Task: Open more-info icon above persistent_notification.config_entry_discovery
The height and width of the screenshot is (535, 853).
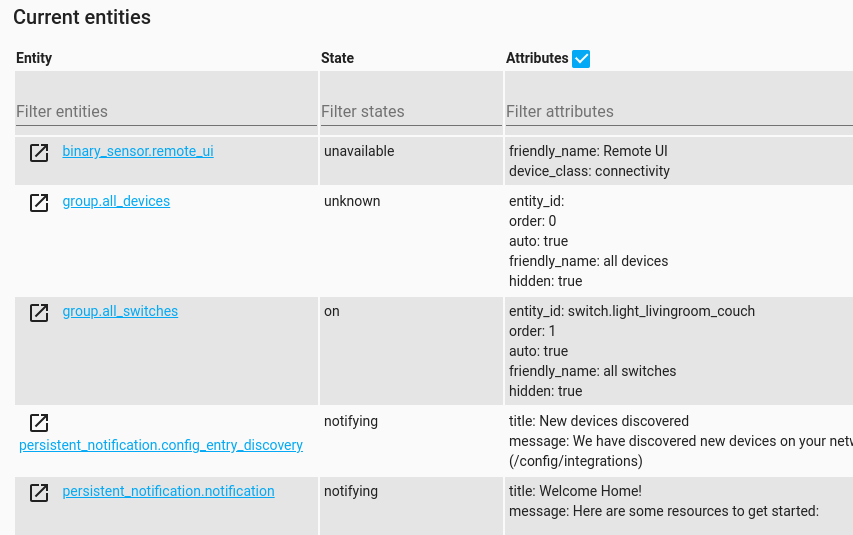Action: 39,423
